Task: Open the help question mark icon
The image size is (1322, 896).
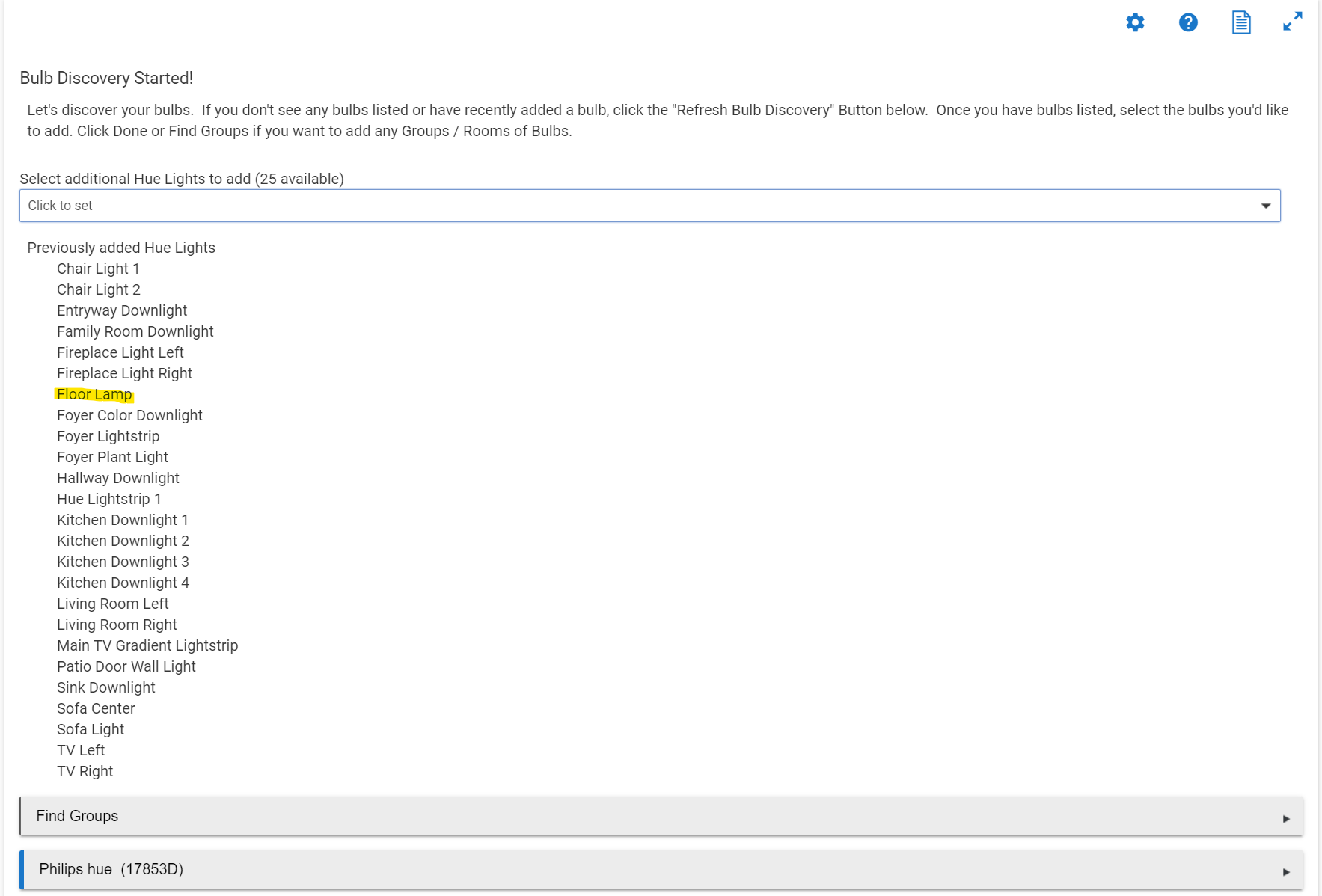Action: 1188,22
